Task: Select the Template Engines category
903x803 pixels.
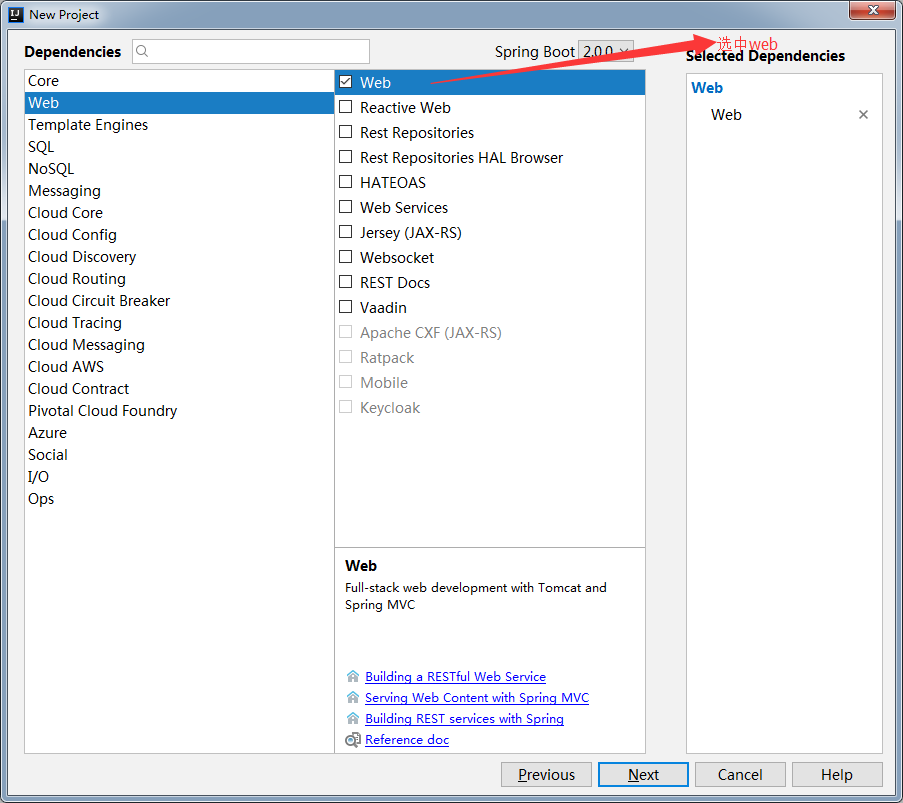Action: tap(179, 125)
